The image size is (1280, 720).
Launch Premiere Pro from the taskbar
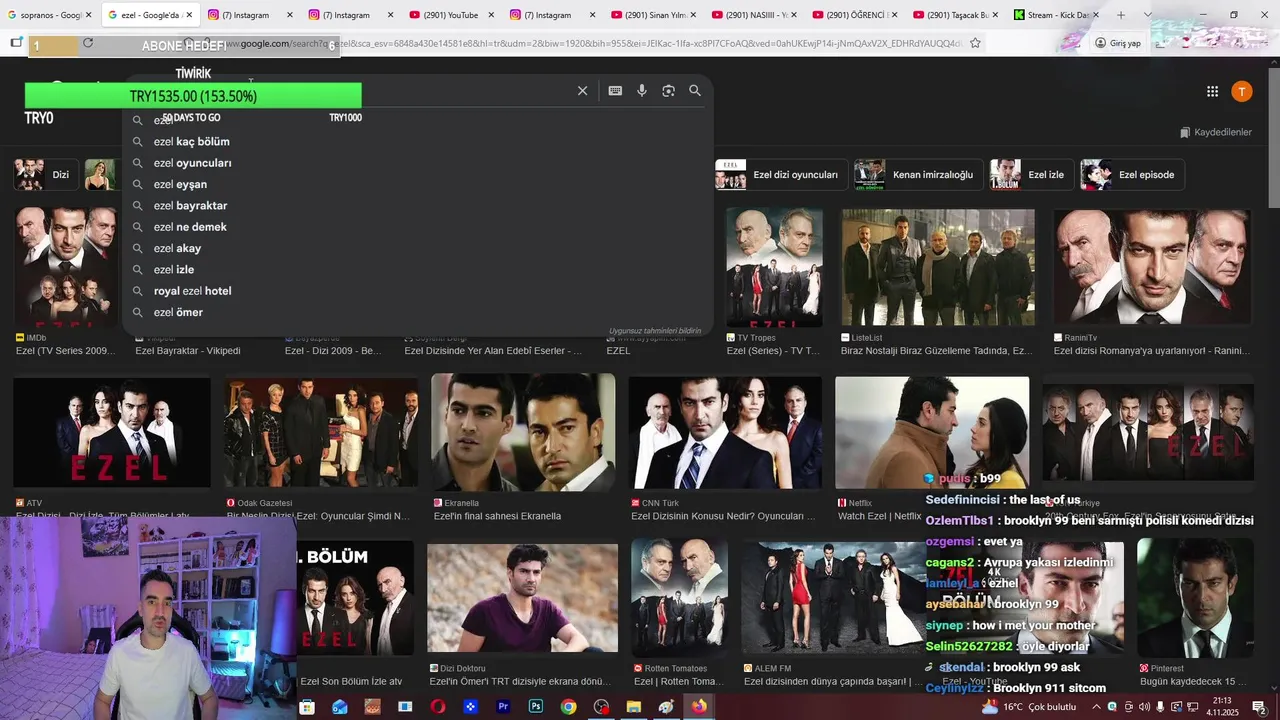(x=503, y=707)
